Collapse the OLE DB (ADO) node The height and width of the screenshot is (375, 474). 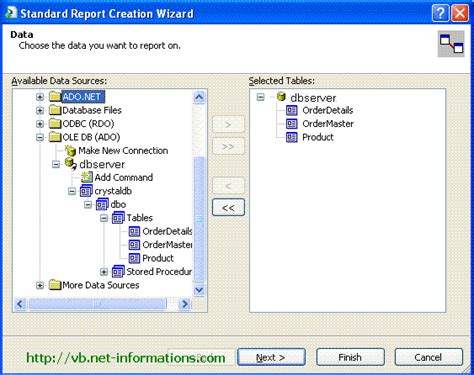40,137
